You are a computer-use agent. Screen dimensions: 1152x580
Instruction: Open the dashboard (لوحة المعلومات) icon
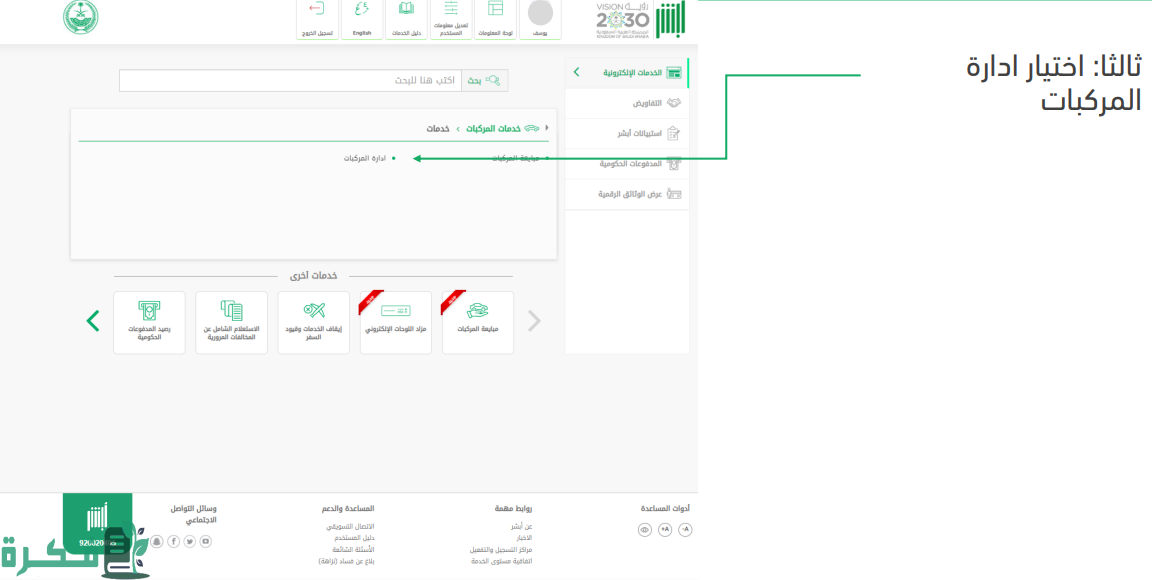[495, 19]
